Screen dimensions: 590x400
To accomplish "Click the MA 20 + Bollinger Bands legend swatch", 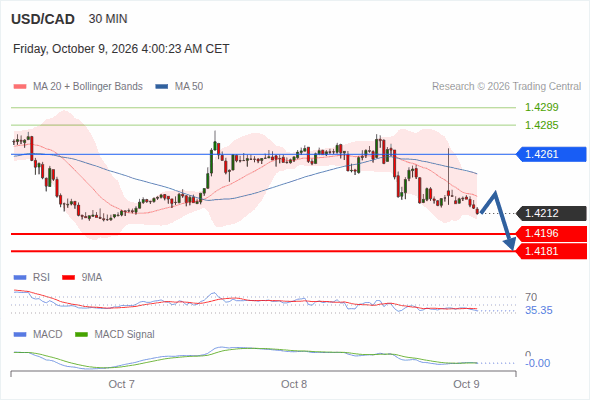I will coord(20,87).
